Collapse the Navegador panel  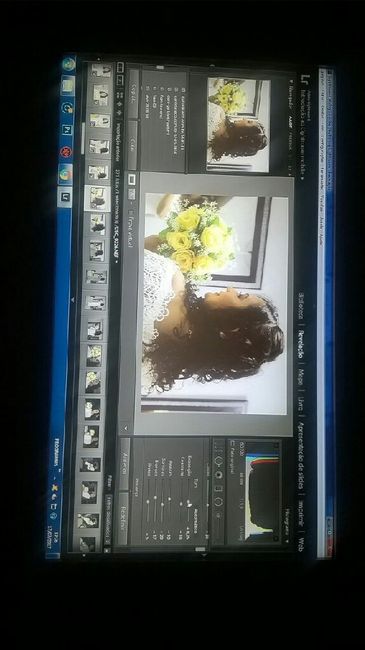[290, 82]
